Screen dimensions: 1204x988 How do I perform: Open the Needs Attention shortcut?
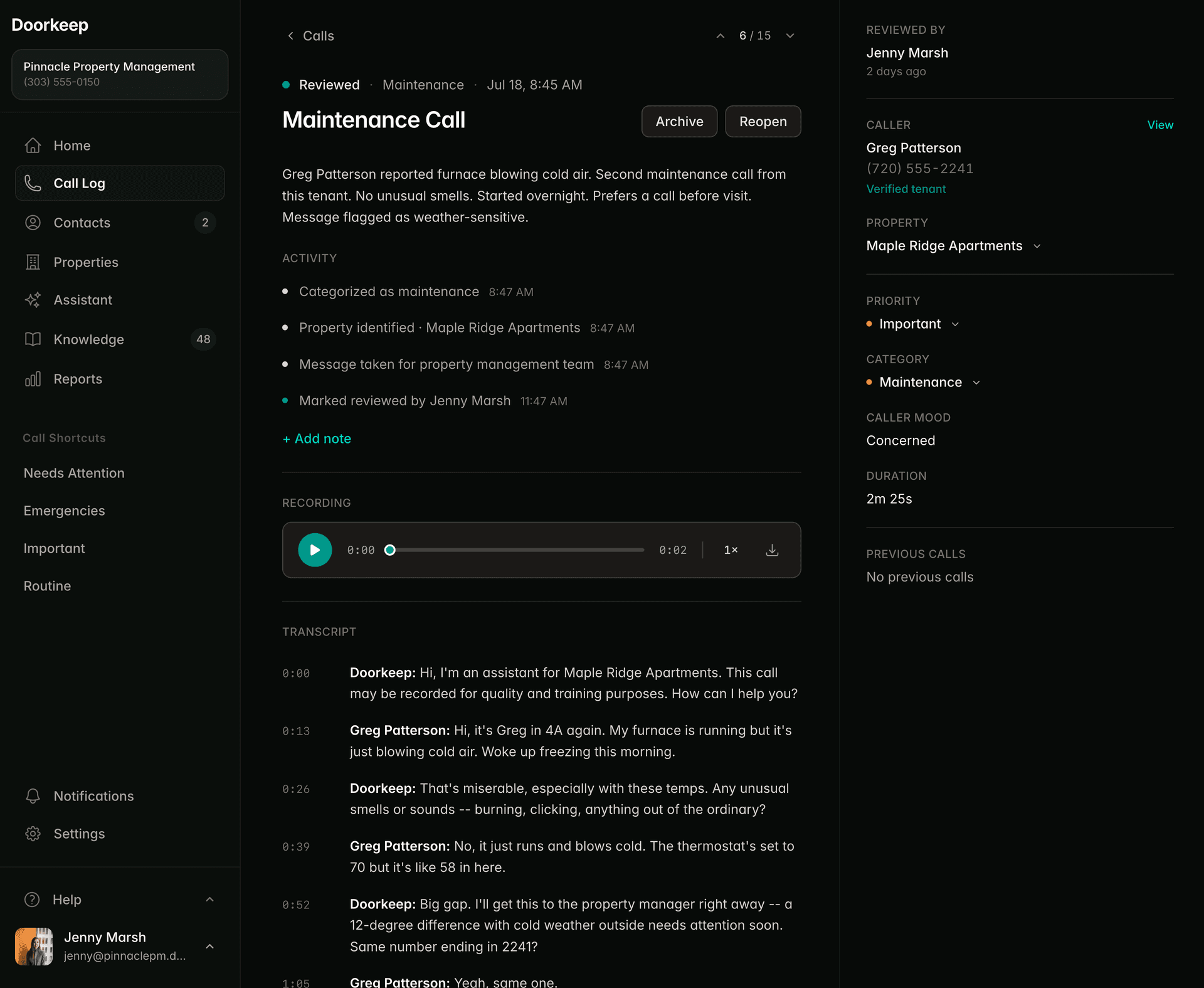74,473
